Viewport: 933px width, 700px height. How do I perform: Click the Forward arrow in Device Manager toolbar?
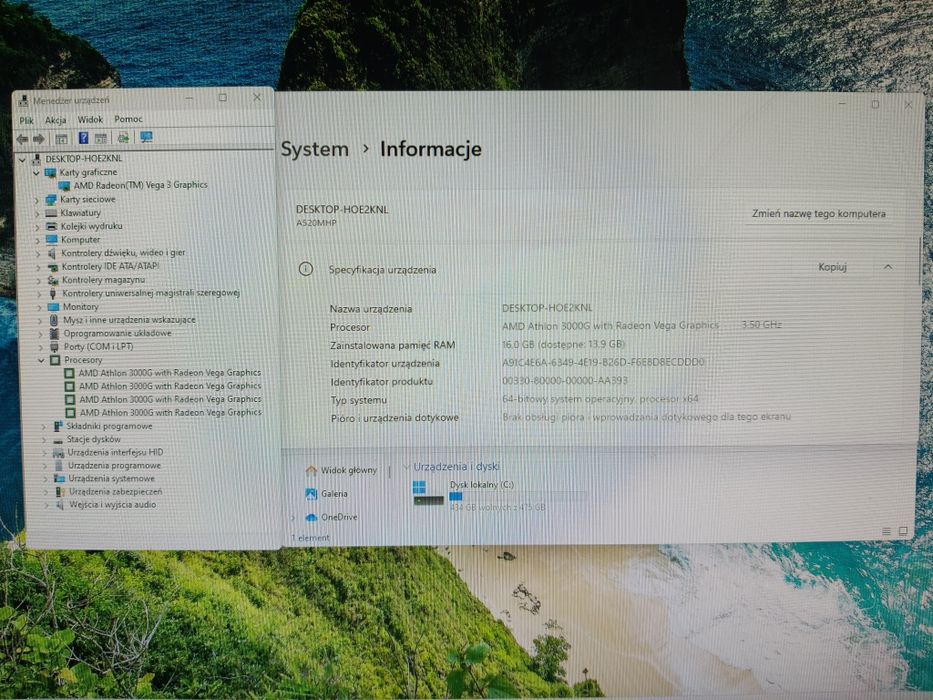tap(39, 139)
